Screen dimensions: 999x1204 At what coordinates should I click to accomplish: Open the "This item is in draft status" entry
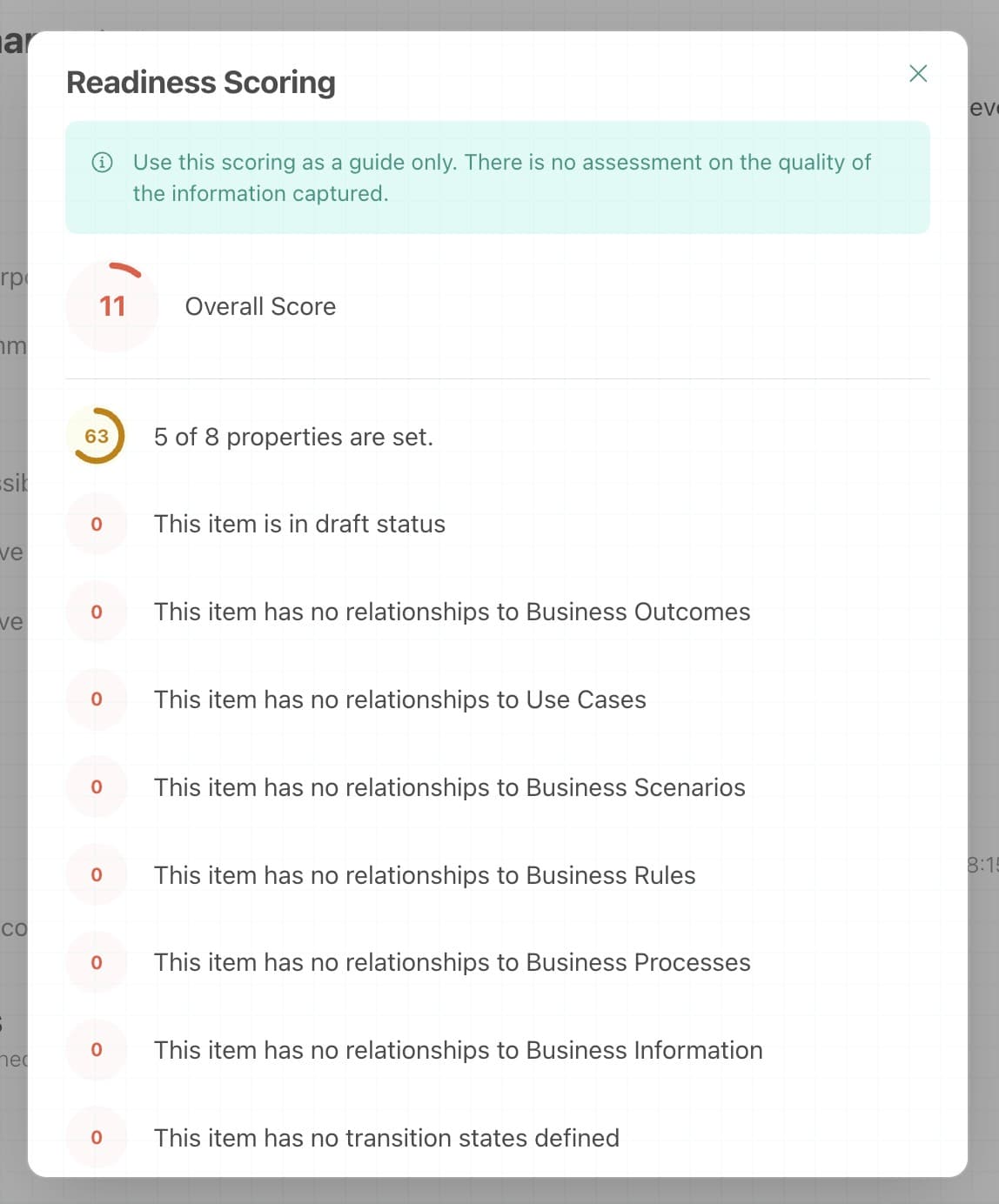pyautogui.click(x=299, y=524)
